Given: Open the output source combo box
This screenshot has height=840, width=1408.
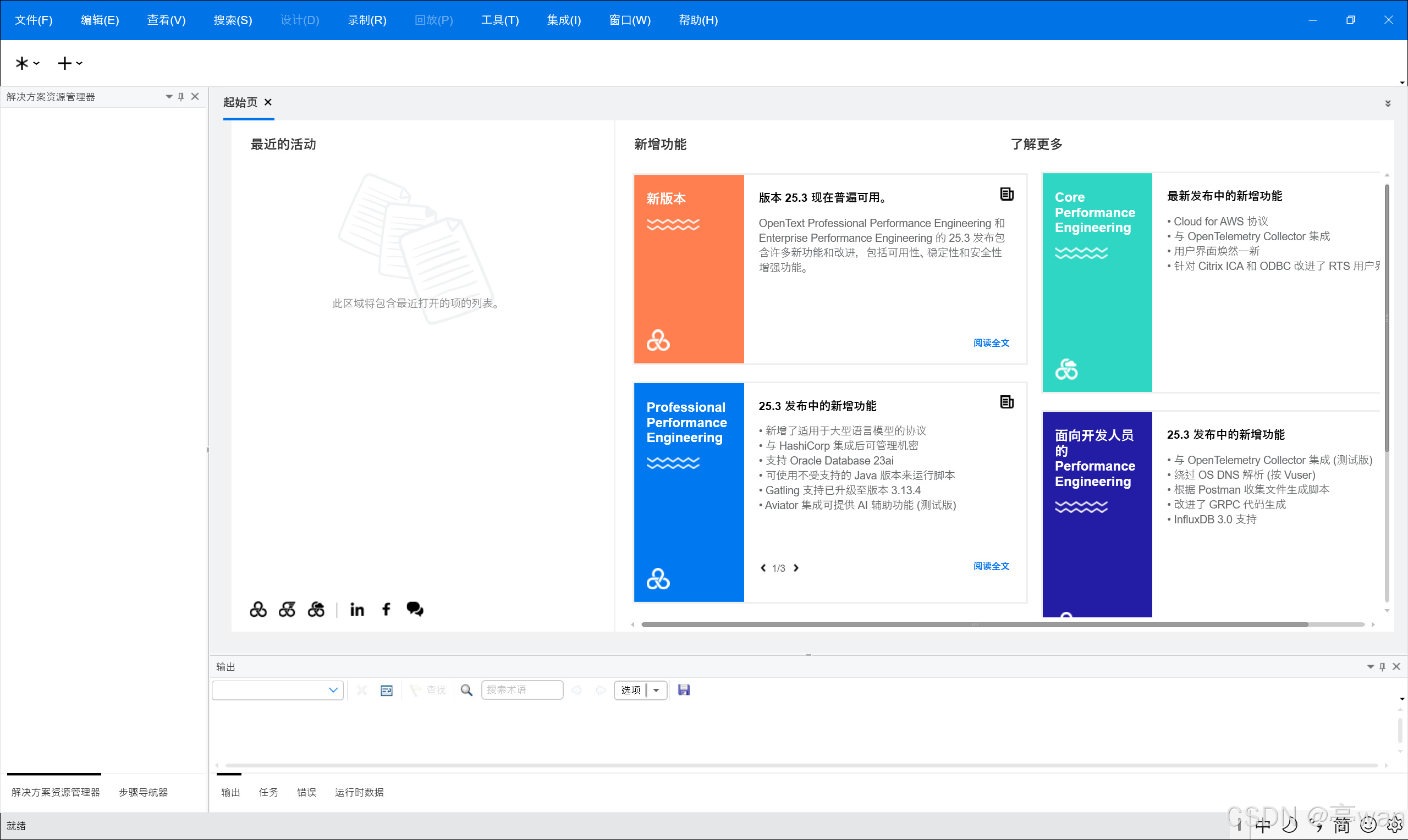Looking at the screenshot, I should click(x=277, y=690).
